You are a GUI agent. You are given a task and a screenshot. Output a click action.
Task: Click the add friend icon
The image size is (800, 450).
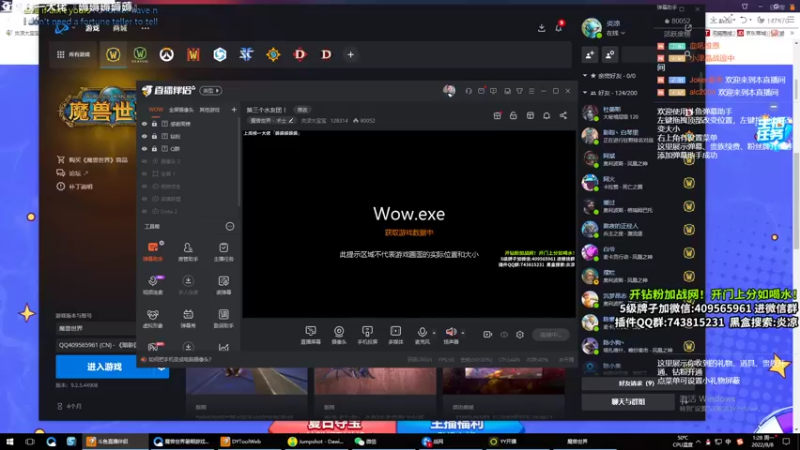point(590,55)
